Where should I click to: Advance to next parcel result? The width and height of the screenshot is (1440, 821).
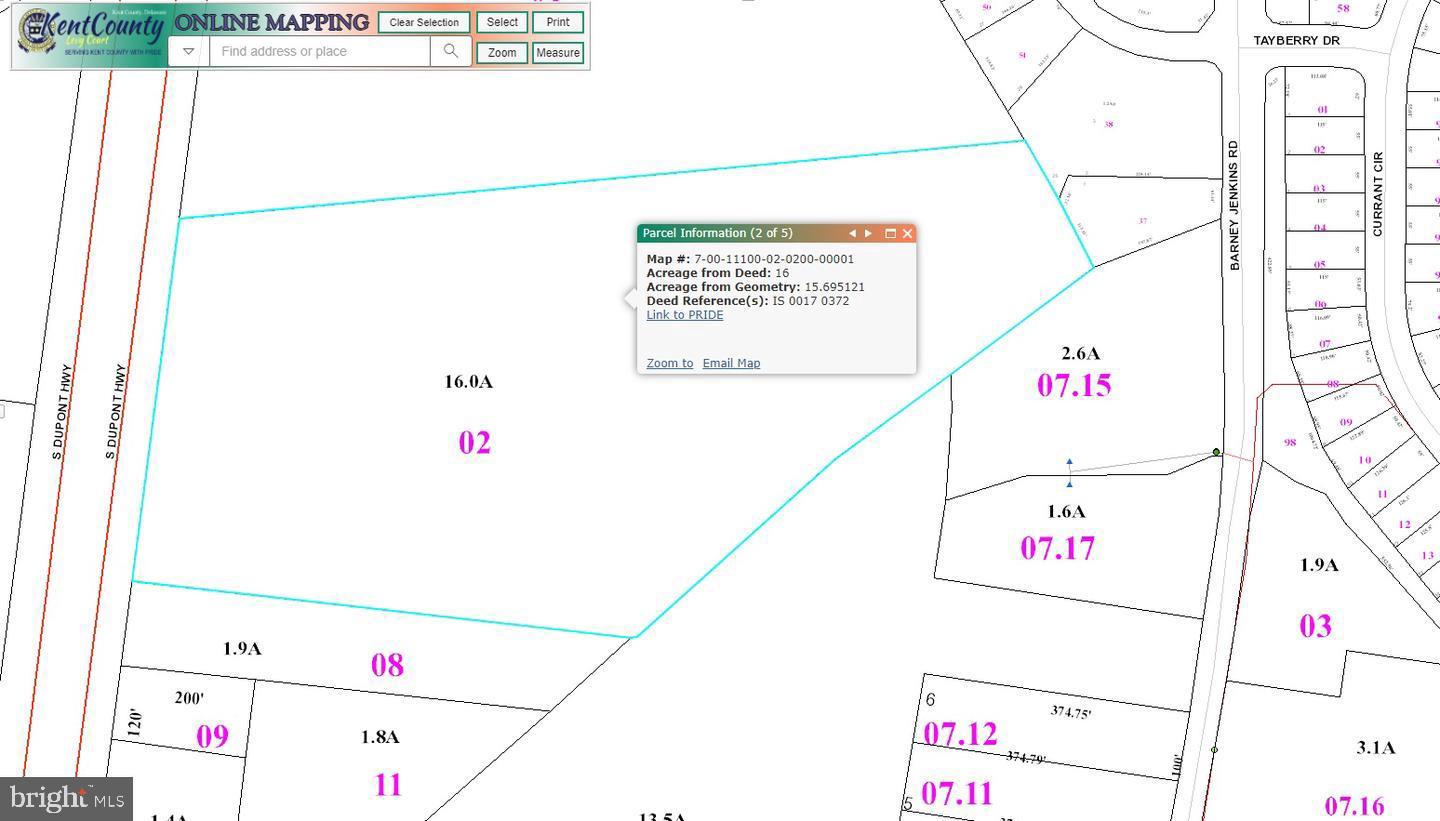click(x=869, y=233)
